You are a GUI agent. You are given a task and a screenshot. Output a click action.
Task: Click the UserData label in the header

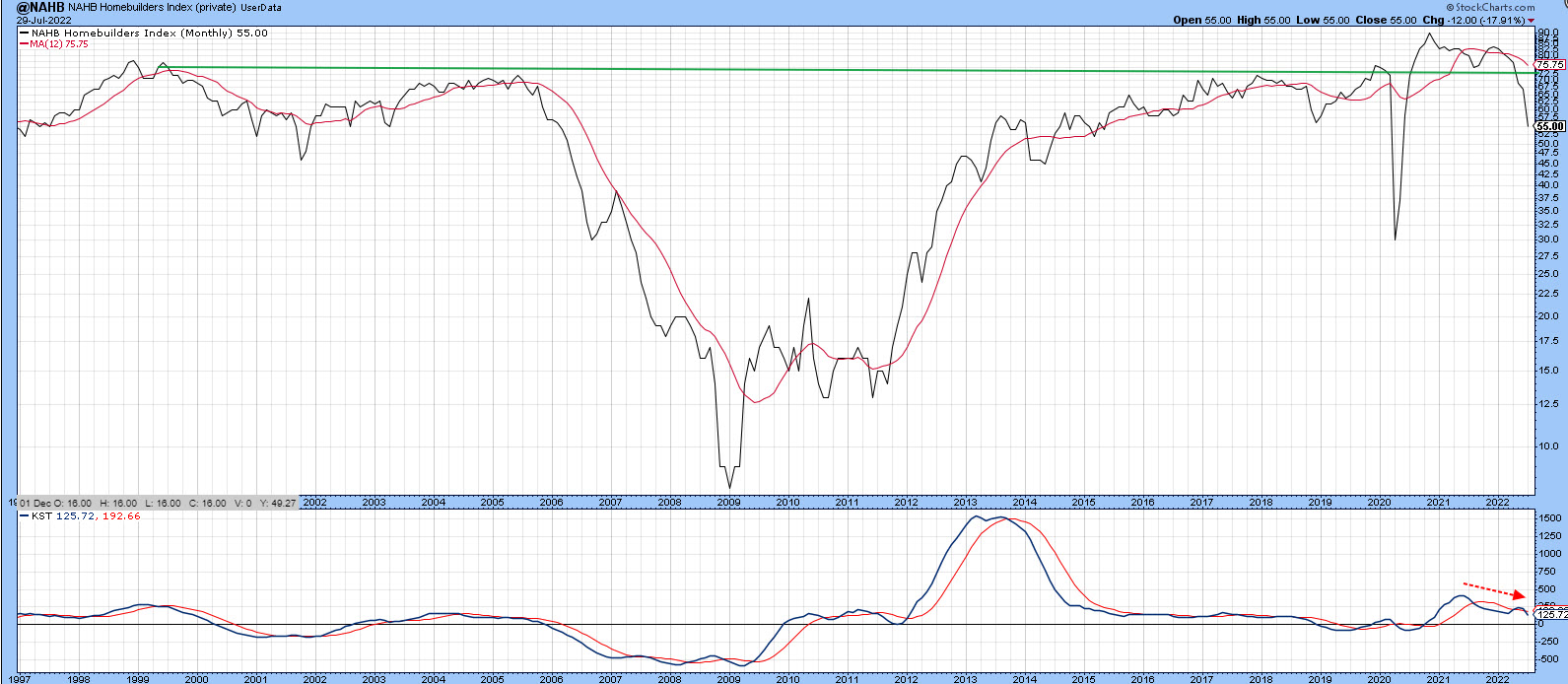click(x=260, y=8)
